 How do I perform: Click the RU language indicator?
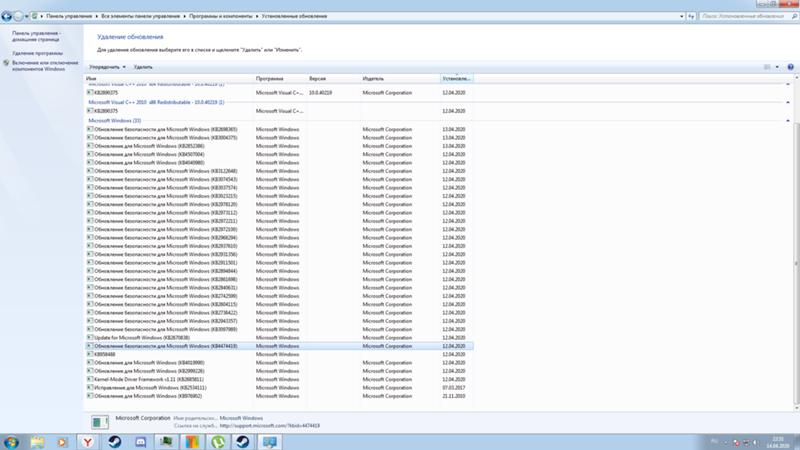click(x=714, y=442)
